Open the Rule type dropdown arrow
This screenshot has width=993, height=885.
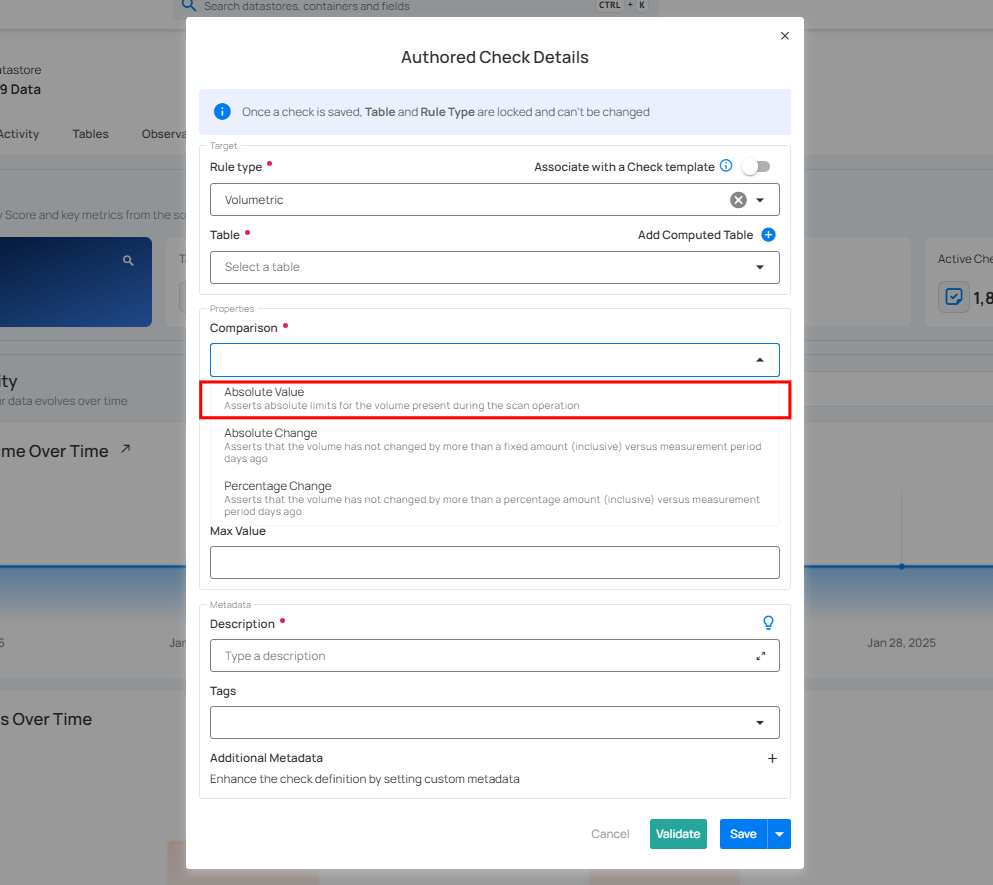760,200
